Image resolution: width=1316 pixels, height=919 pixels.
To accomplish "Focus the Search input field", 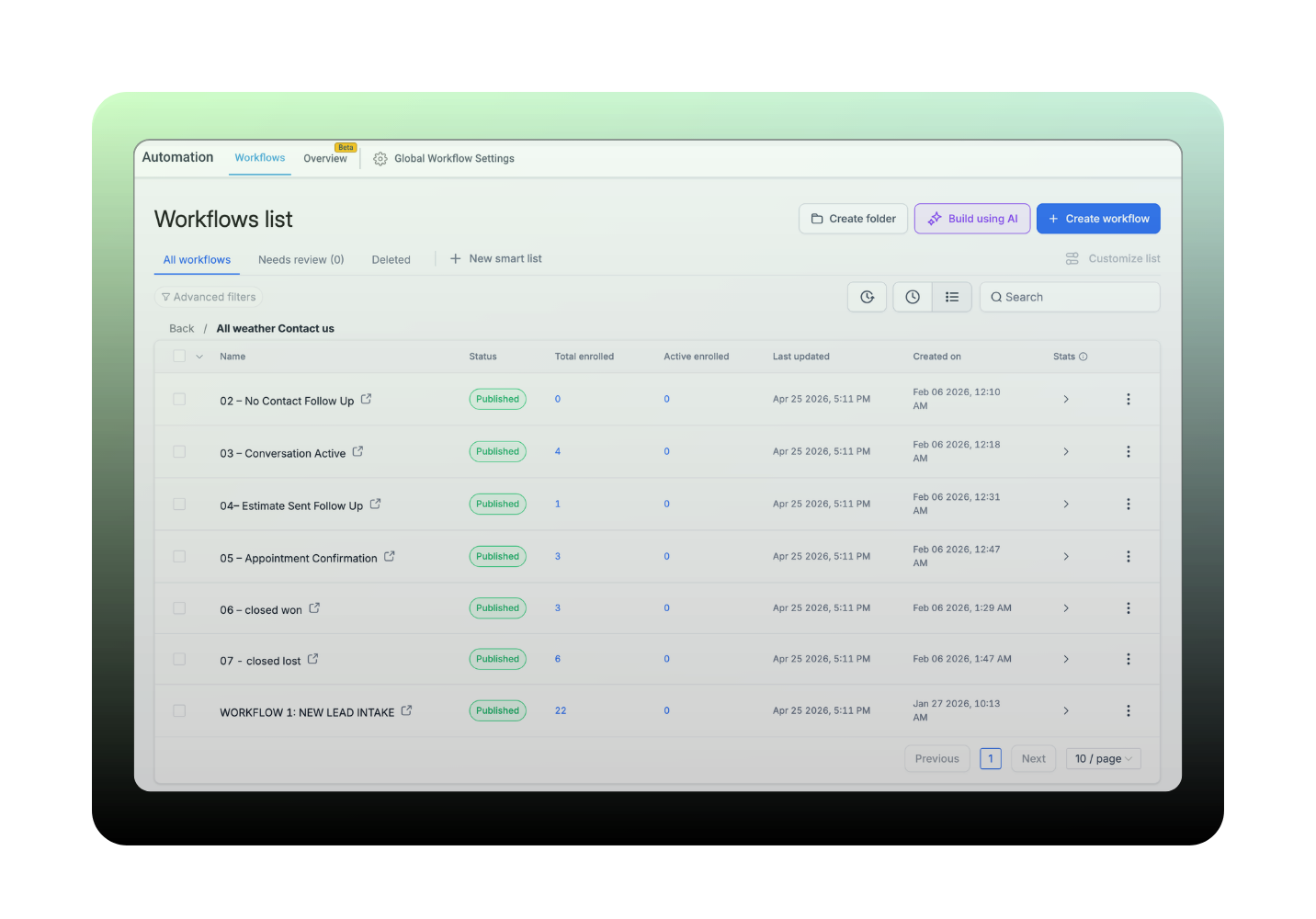I will pos(1070,297).
